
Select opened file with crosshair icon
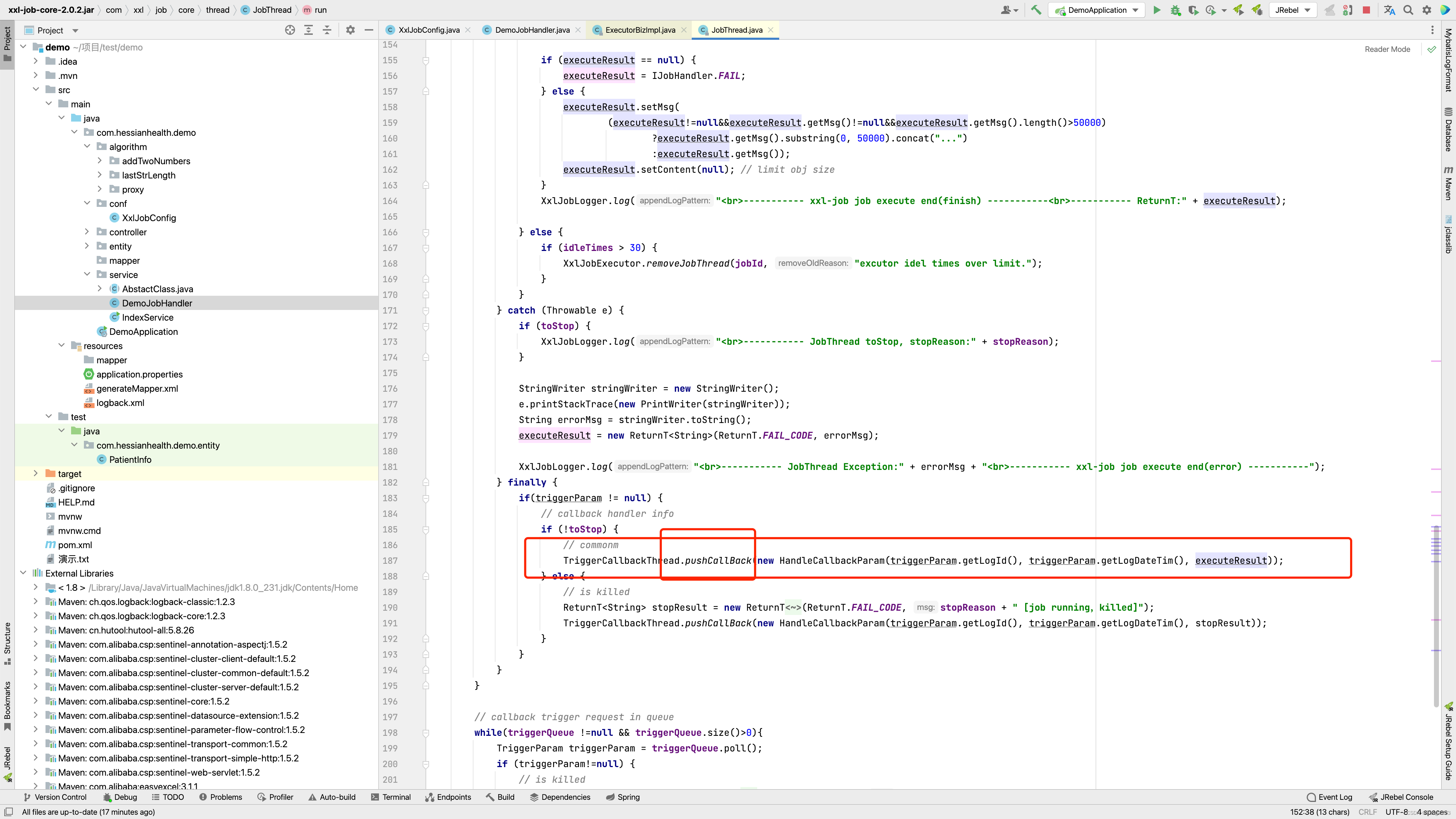tap(290, 30)
